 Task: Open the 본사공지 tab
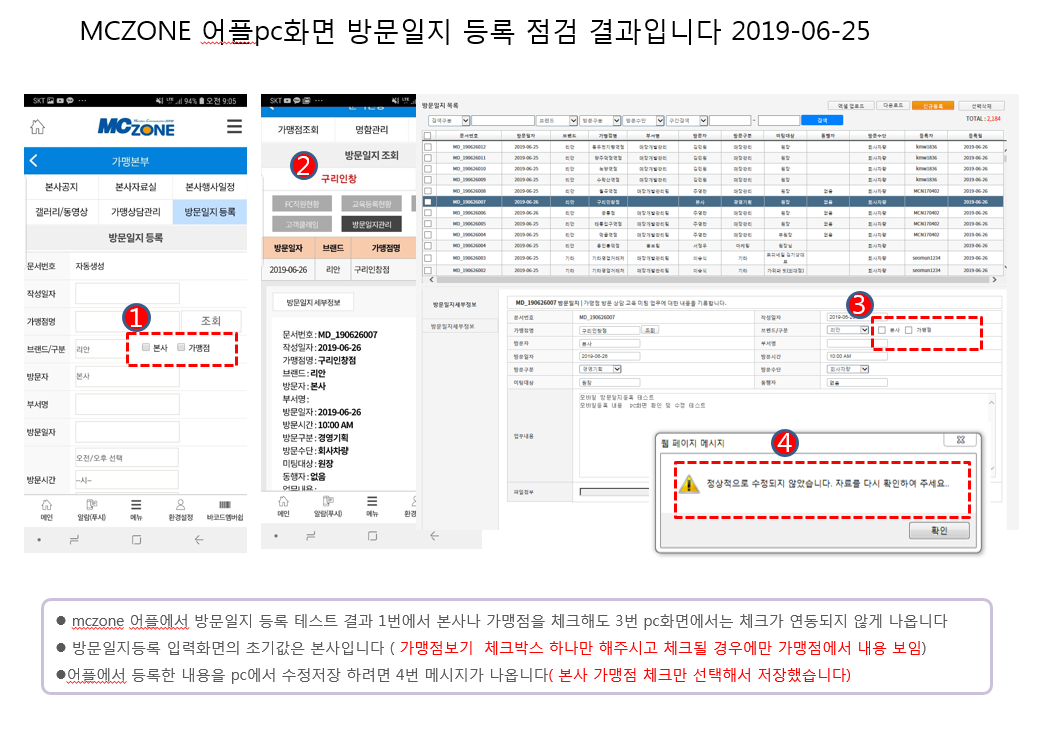pyautogui.click(x=61, y=186)
